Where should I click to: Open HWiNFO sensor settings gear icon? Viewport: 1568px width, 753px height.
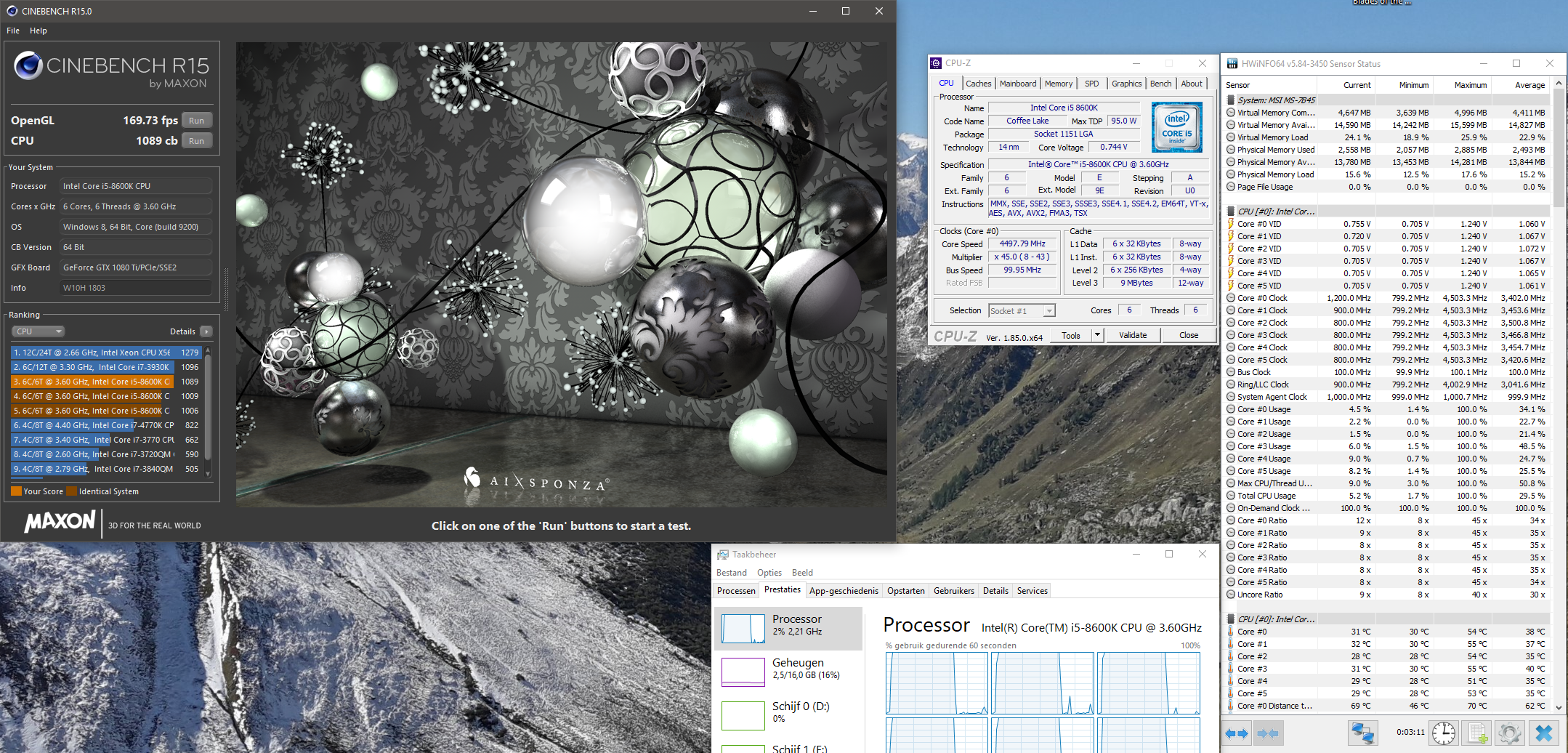point(1510,733)
